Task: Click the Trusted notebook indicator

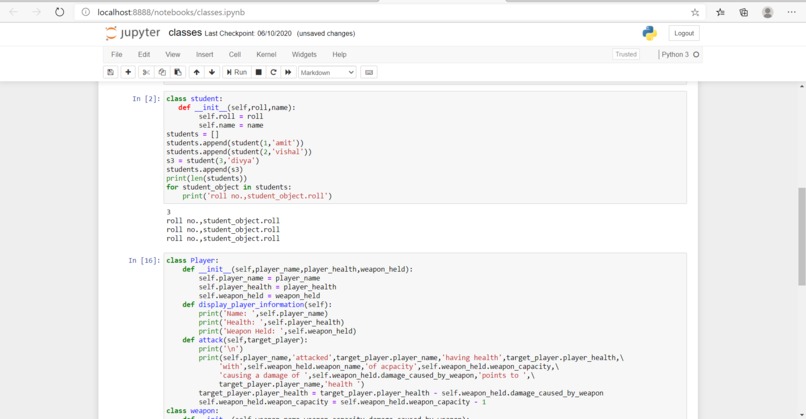Action: click(626, 54)
